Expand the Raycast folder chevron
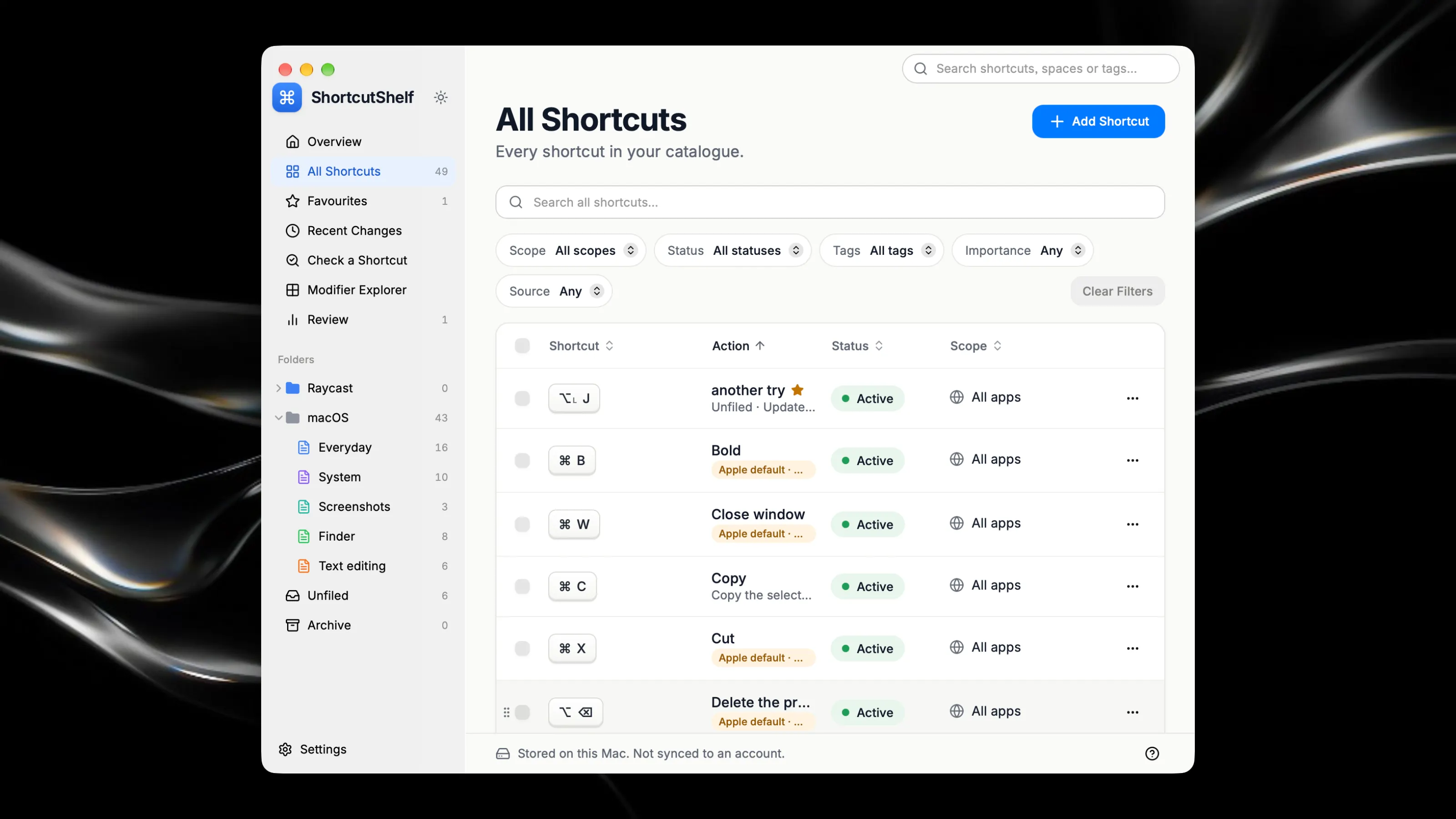 point(278,388)
